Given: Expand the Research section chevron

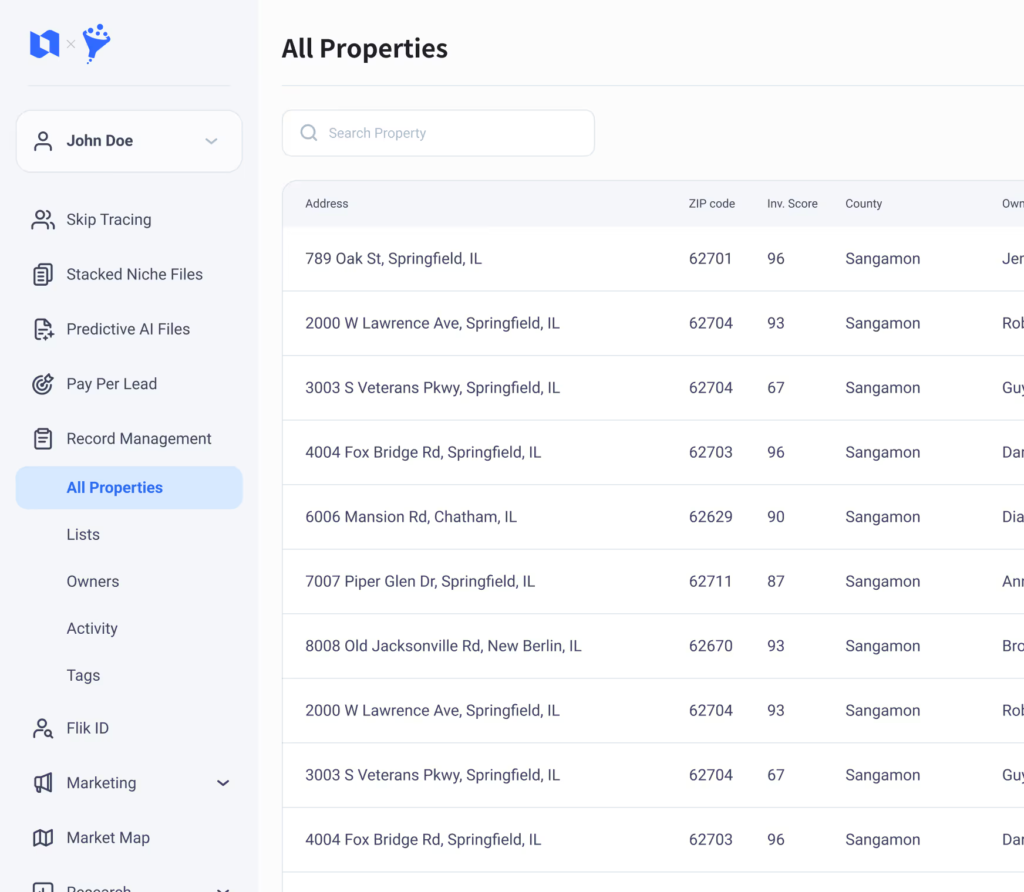Looking at the screenshot, I should 223,887.
